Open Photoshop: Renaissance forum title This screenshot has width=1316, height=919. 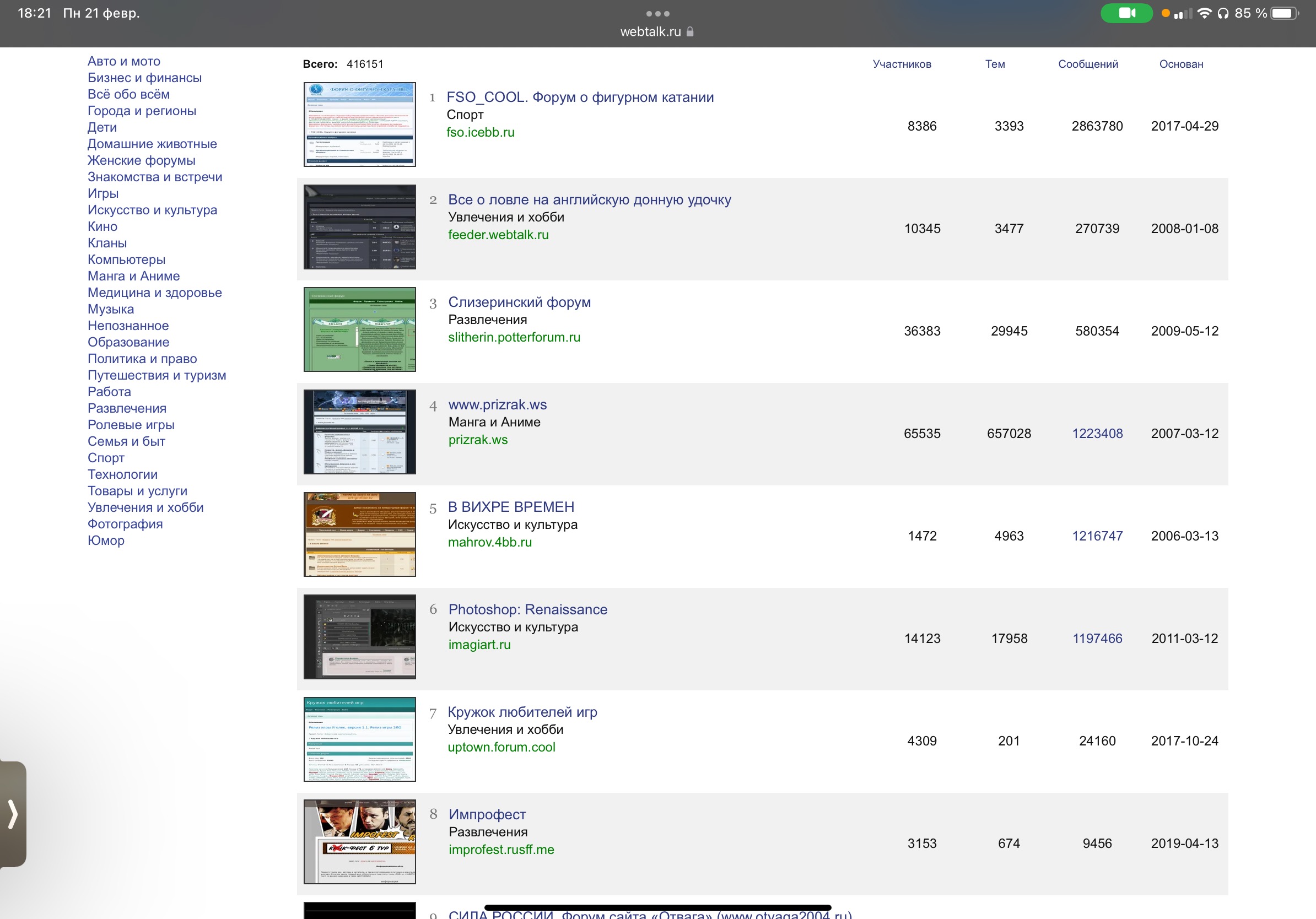pos(527,609)
